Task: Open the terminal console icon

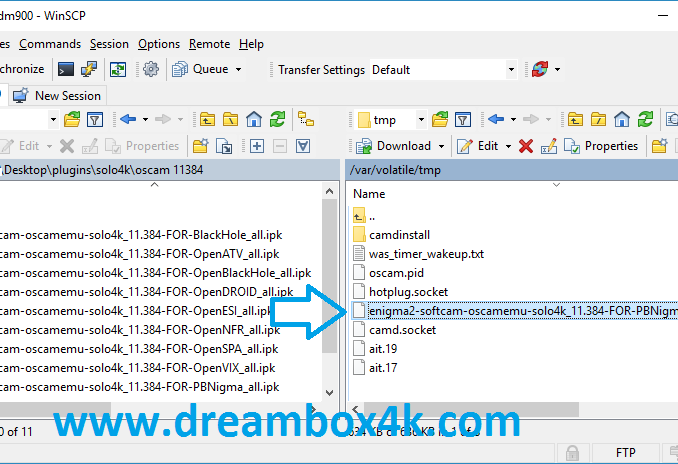Action: pos(66,69)
